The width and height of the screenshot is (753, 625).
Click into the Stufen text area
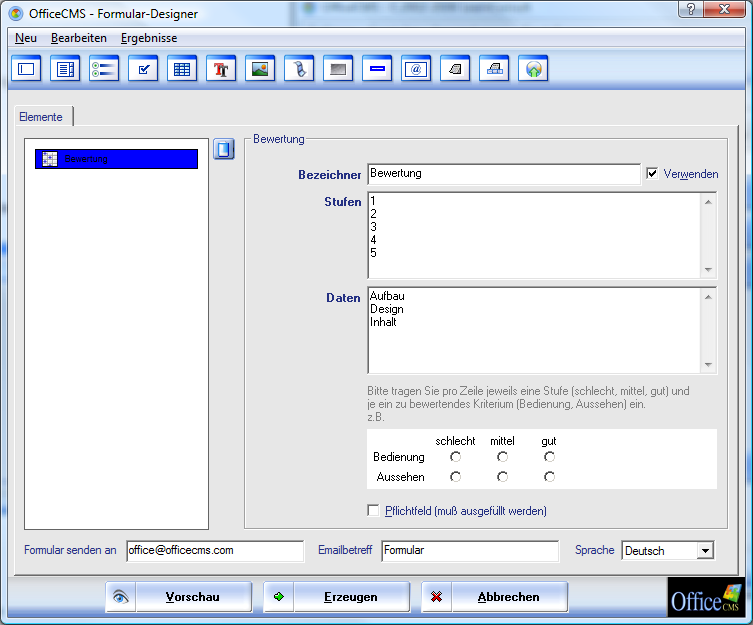[534, 235]
